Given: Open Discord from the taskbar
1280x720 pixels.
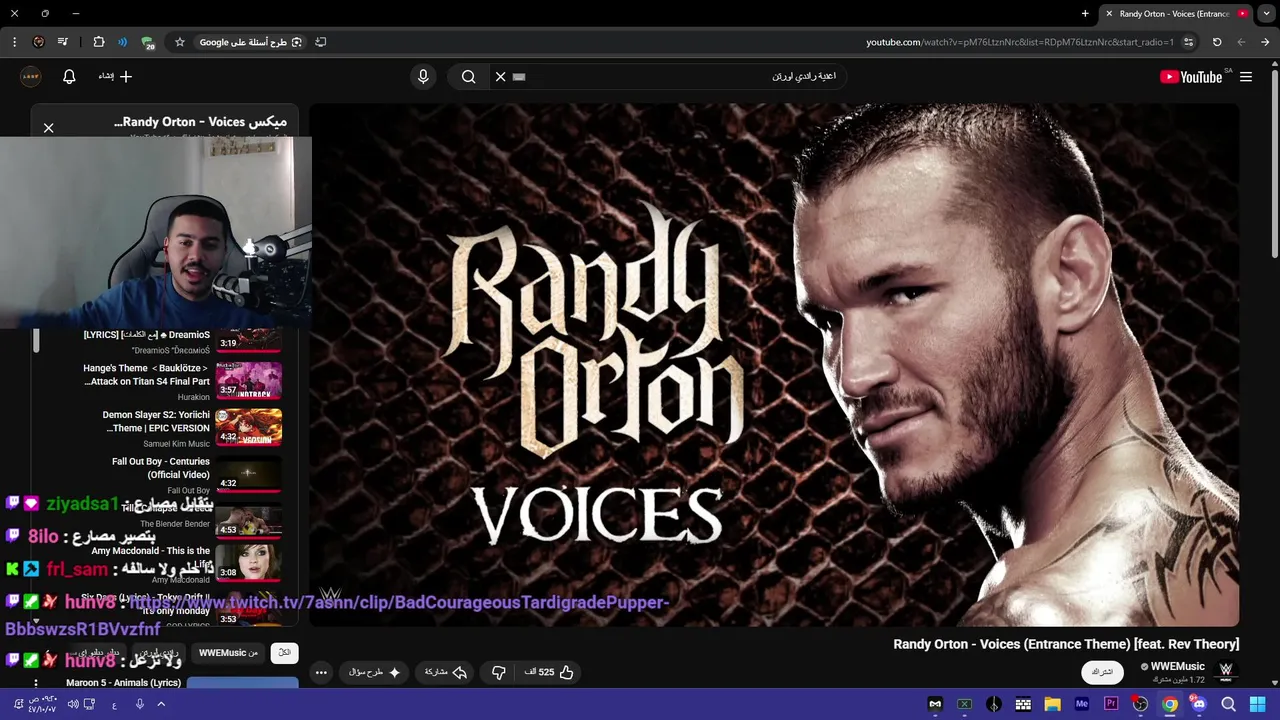Looking at the screenshot, I should pyautogui.click(x=1199, y=704).
